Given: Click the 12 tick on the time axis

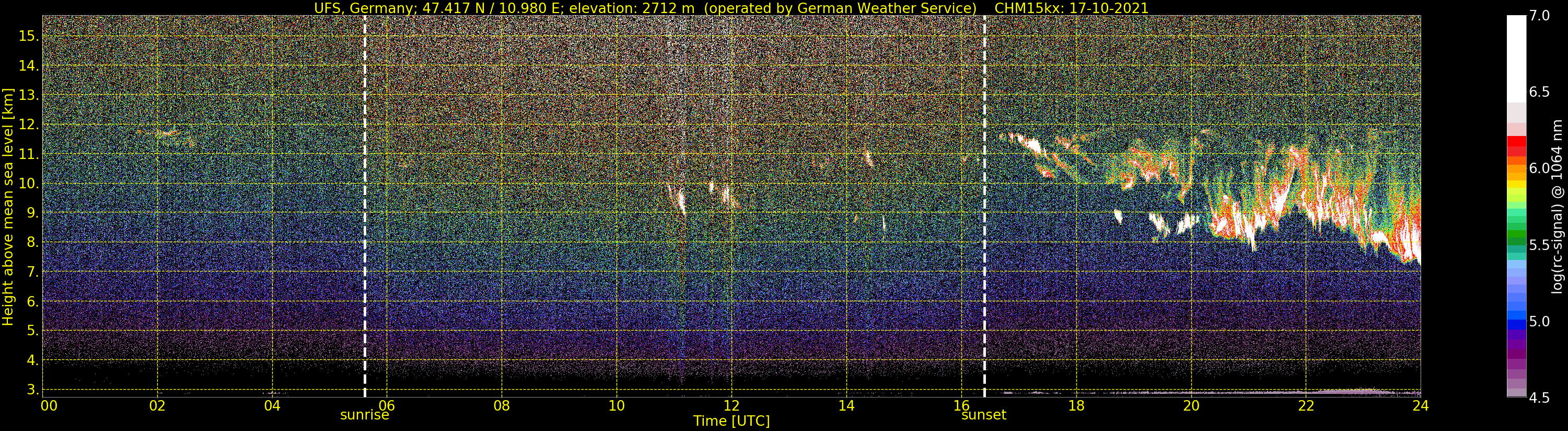Looking at the screenshot, I should tap(731, 405).
